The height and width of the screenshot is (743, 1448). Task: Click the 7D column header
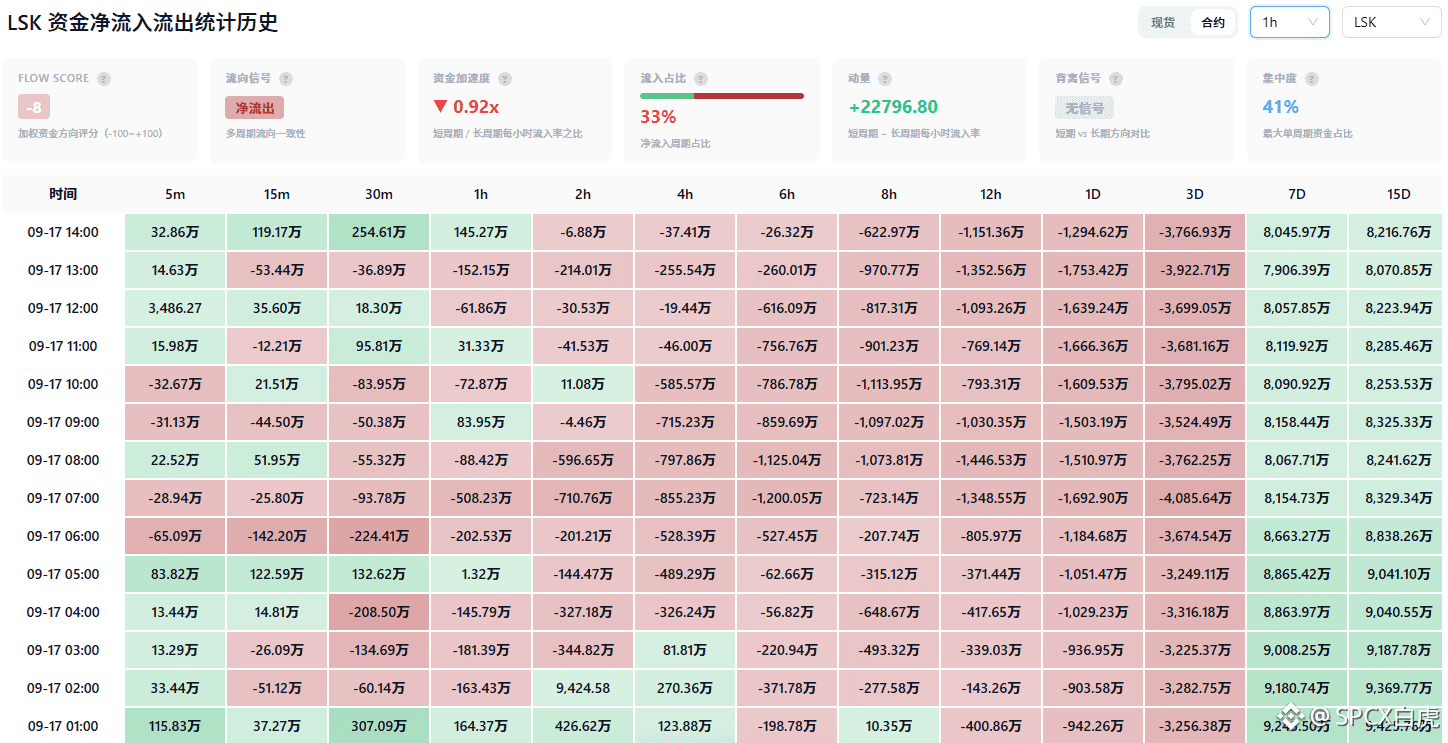pos(1297,194)
